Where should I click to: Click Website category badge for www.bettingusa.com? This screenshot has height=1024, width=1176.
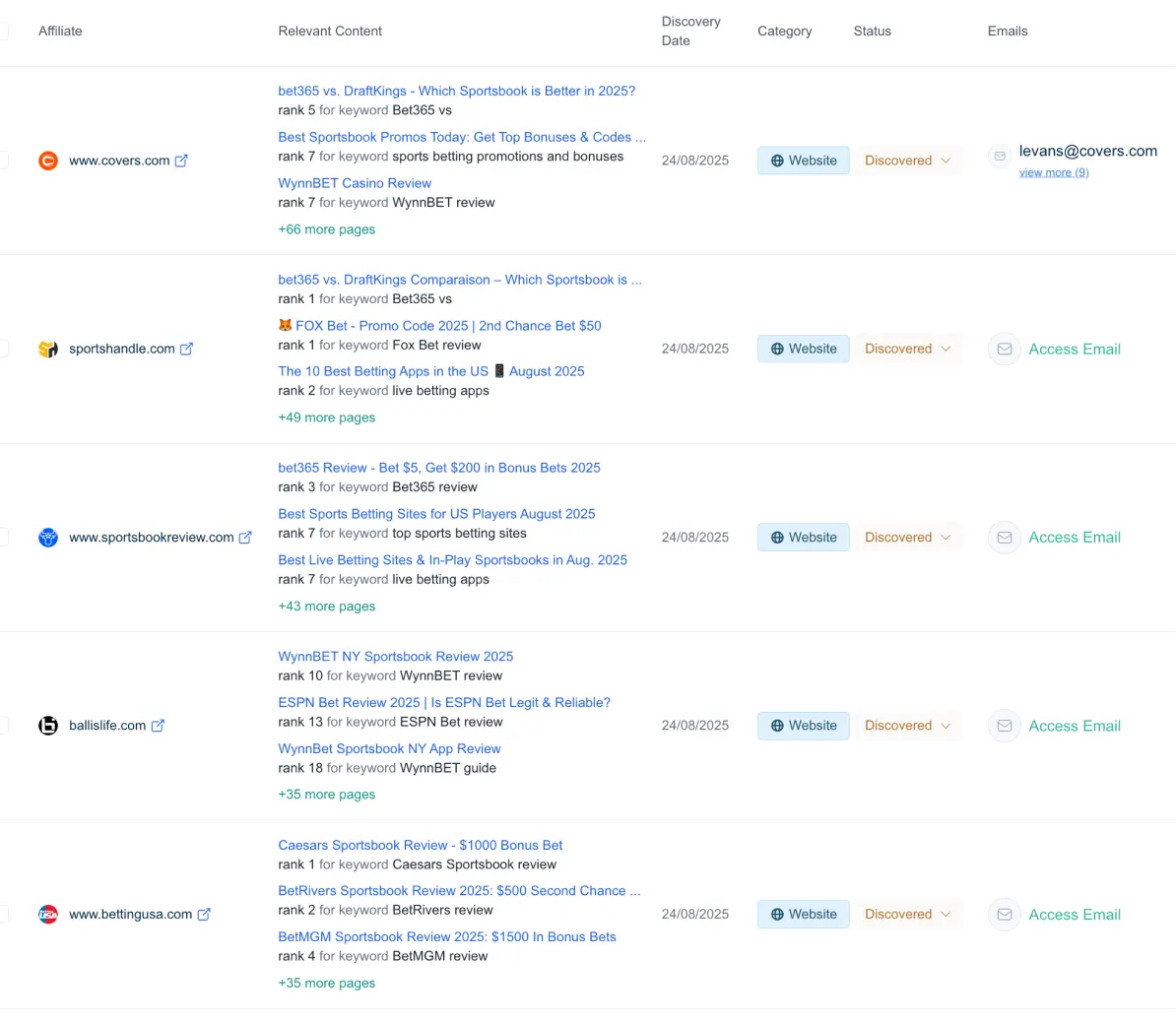[804, 914]
